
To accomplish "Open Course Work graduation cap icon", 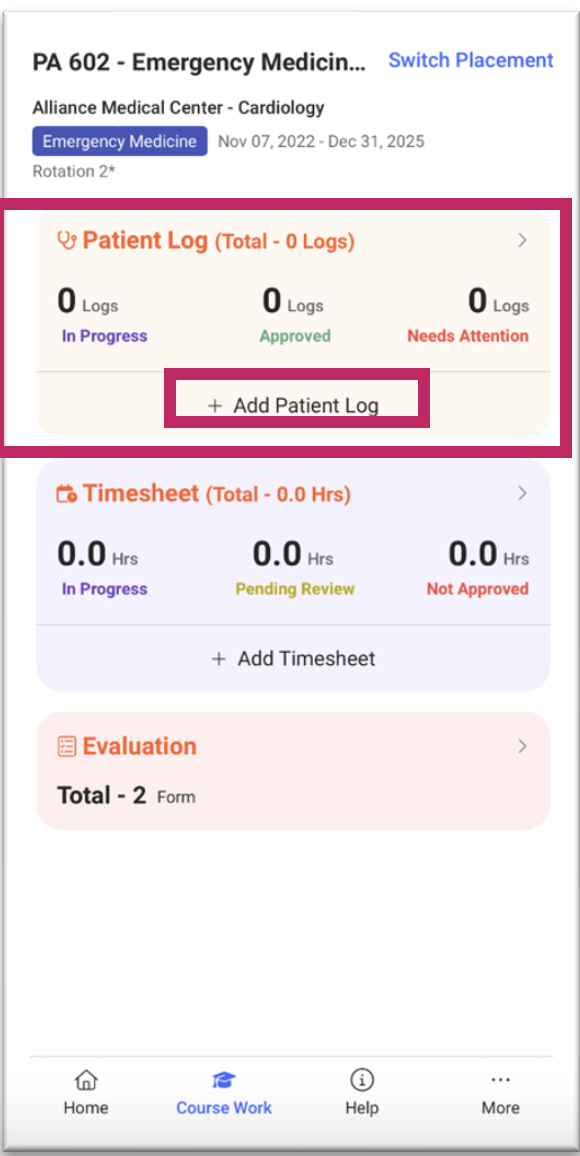I will [223, 1080].
